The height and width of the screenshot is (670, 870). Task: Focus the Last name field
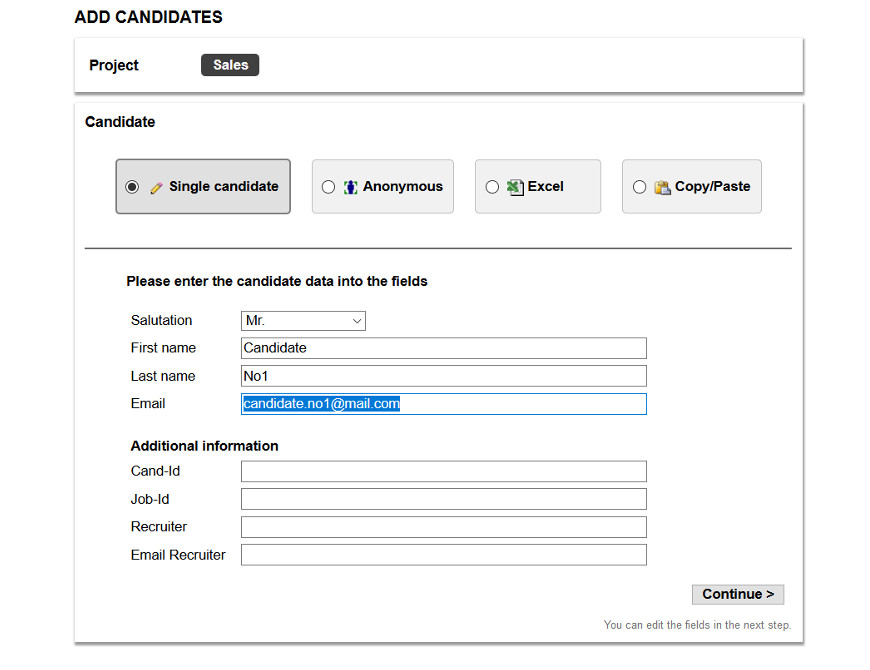(444, 376)
